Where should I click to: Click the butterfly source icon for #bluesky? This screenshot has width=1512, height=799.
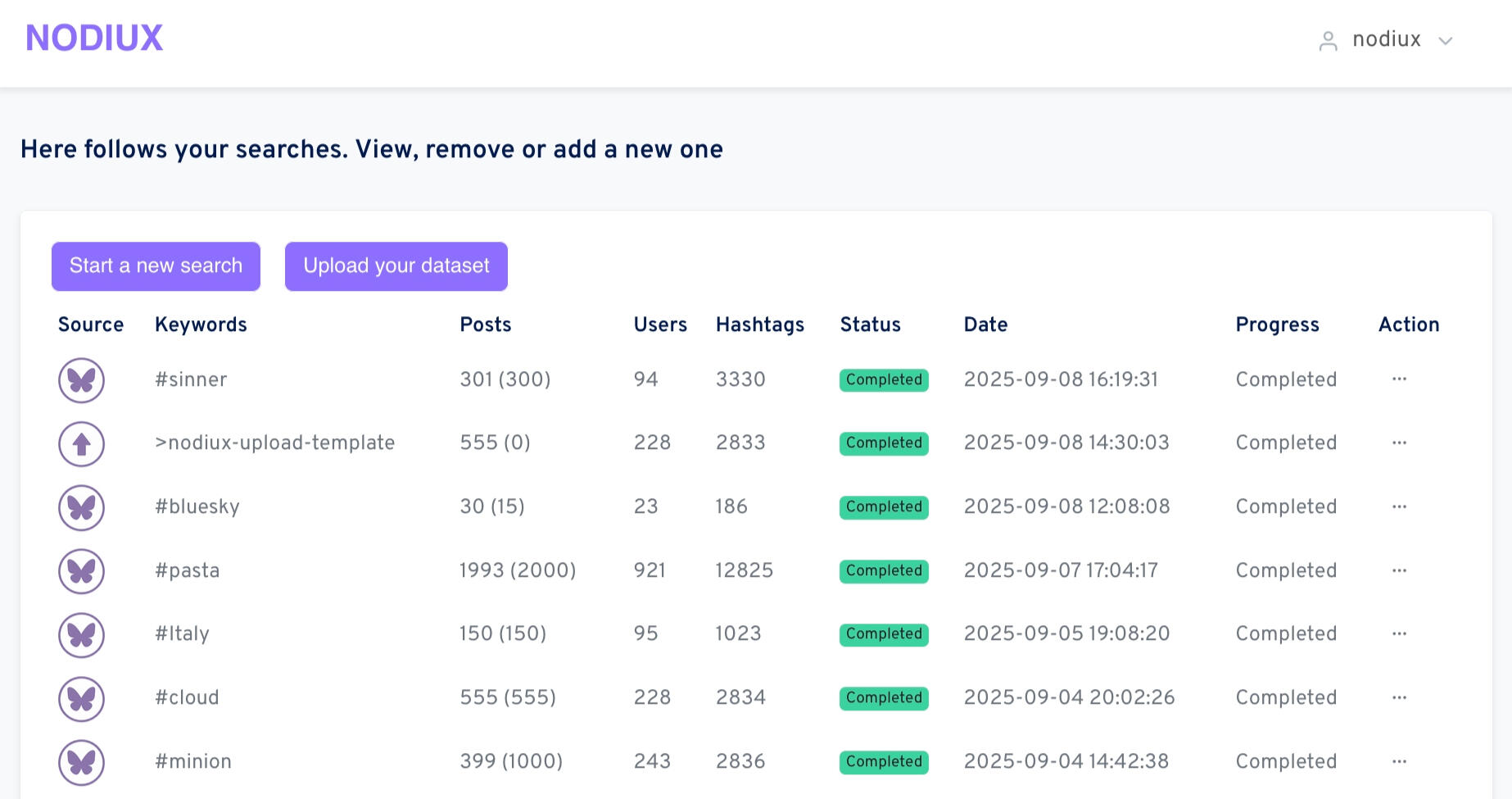pos(81,507)
